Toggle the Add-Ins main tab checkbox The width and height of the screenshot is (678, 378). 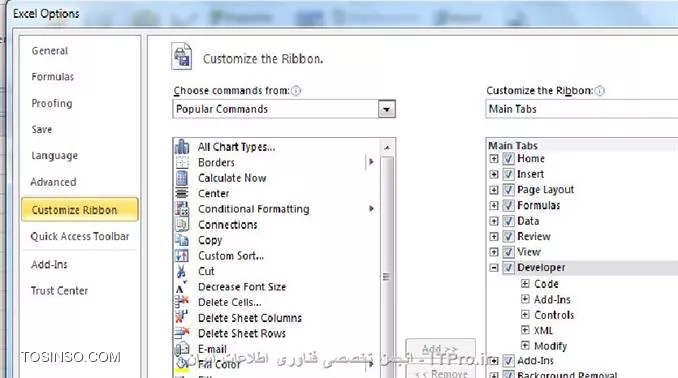click(x=508, y=361)
